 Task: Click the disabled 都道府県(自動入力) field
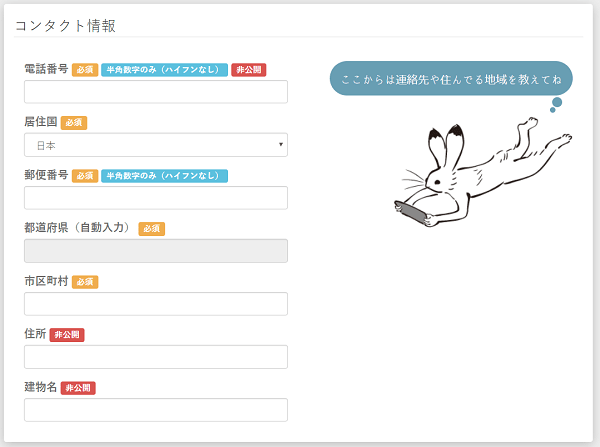pos(156,251)
